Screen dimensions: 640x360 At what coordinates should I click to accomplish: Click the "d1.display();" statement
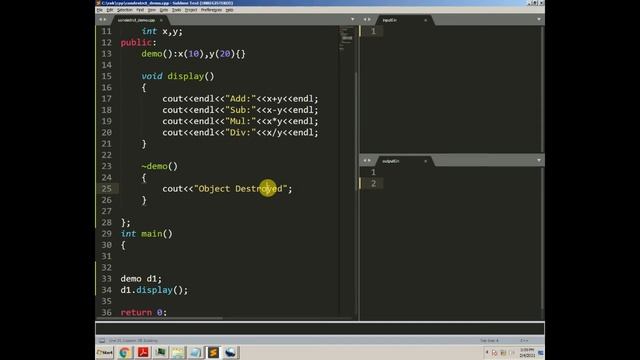[x=154, y=290]
